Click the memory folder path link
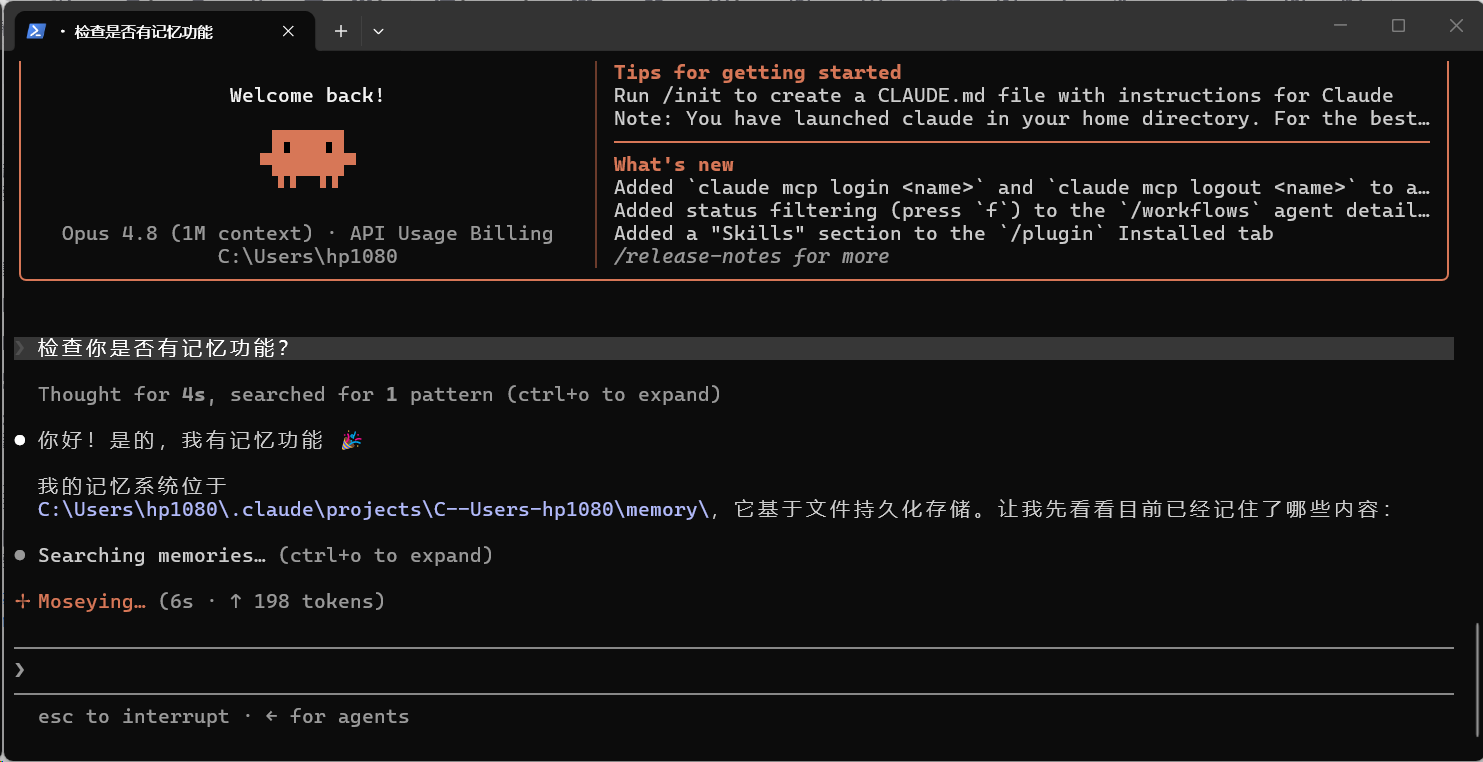This screenshot has width=1483, height=762. (x=373, y=509)
